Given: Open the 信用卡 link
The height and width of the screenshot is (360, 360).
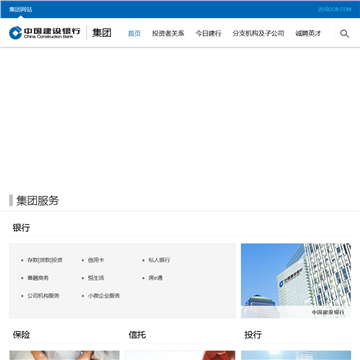Looking at the screenshot, I should [x=96, y=260].
